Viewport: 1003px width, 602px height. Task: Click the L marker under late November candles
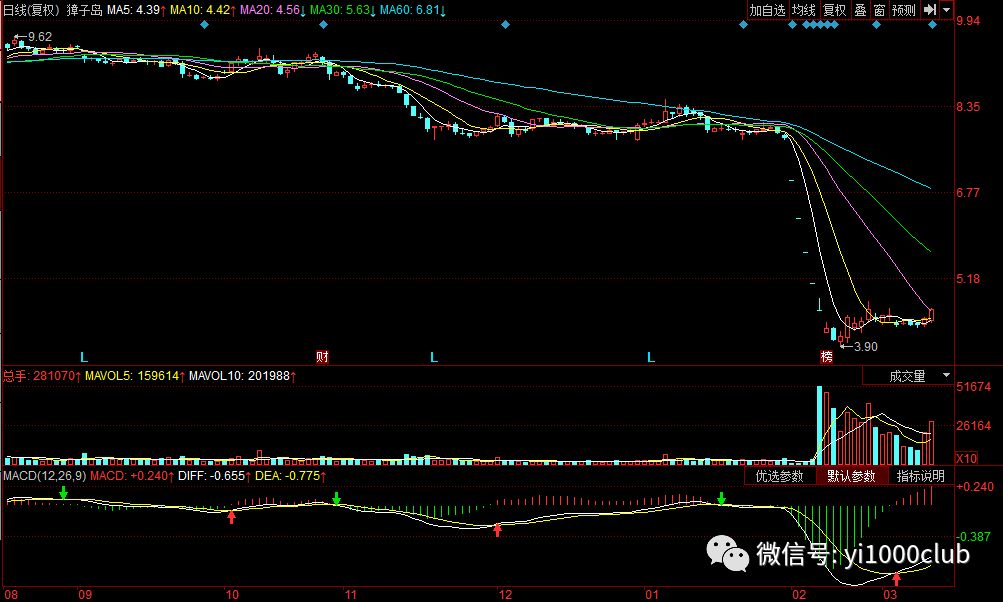434,357
